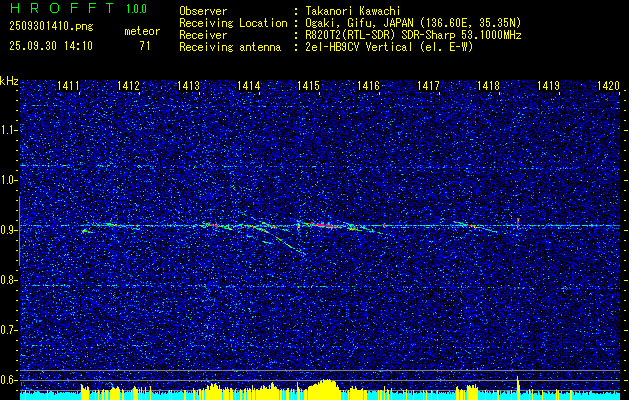Click time marker 1417
Image resolution: width=629 pixels, height=400 pixels.
coord(428,85)
